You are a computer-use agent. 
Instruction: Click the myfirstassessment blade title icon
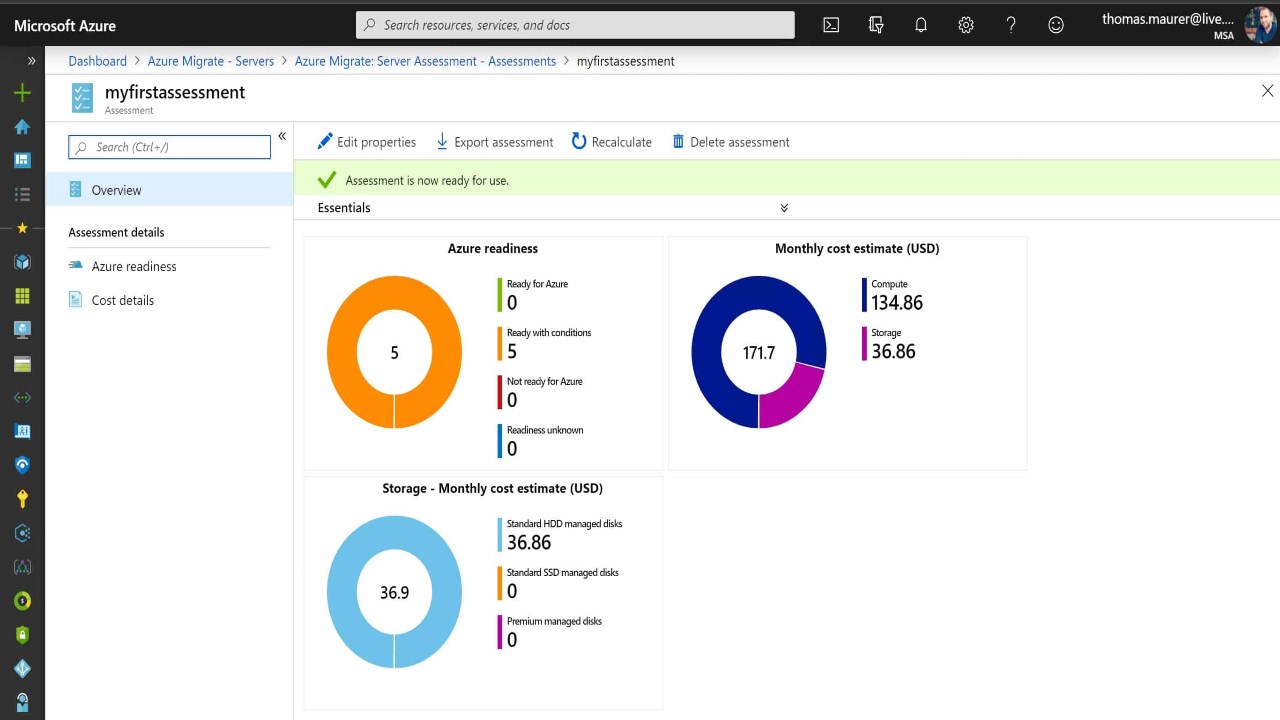point(82,98)
